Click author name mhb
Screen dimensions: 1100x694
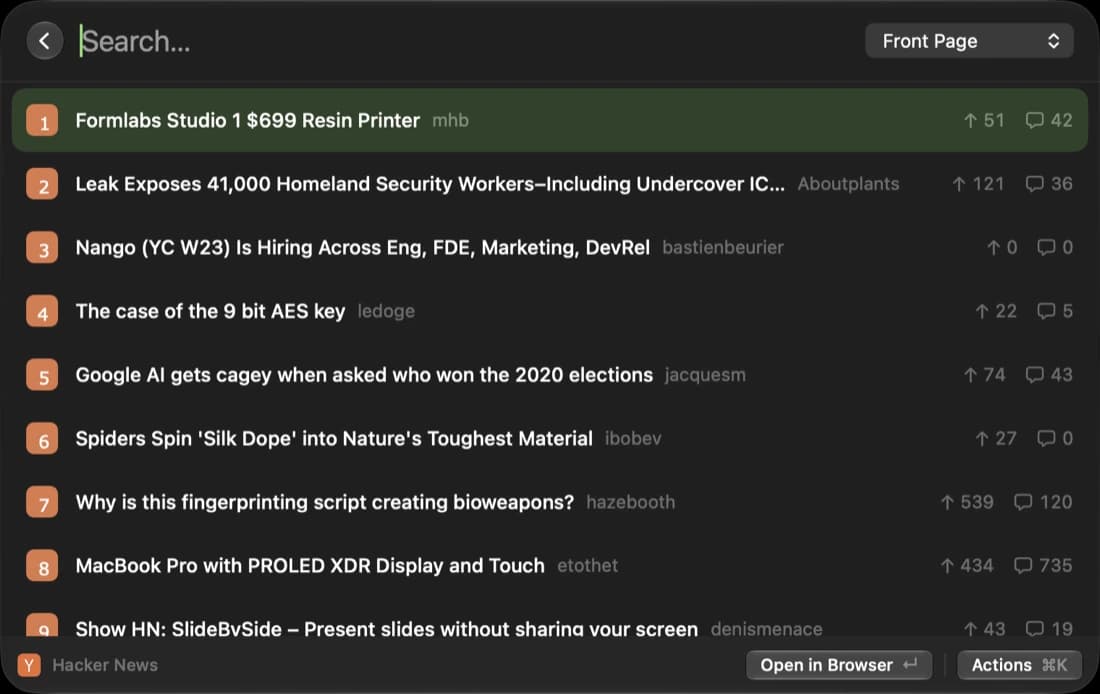450,121
